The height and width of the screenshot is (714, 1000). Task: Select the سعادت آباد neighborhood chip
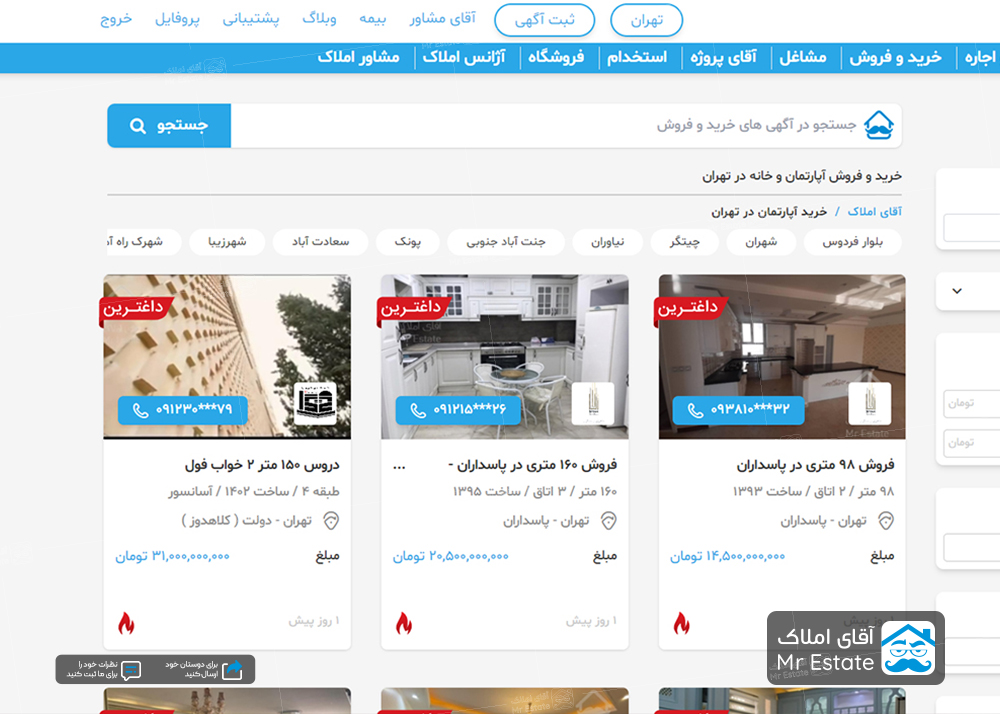click(x=321, y=242)
